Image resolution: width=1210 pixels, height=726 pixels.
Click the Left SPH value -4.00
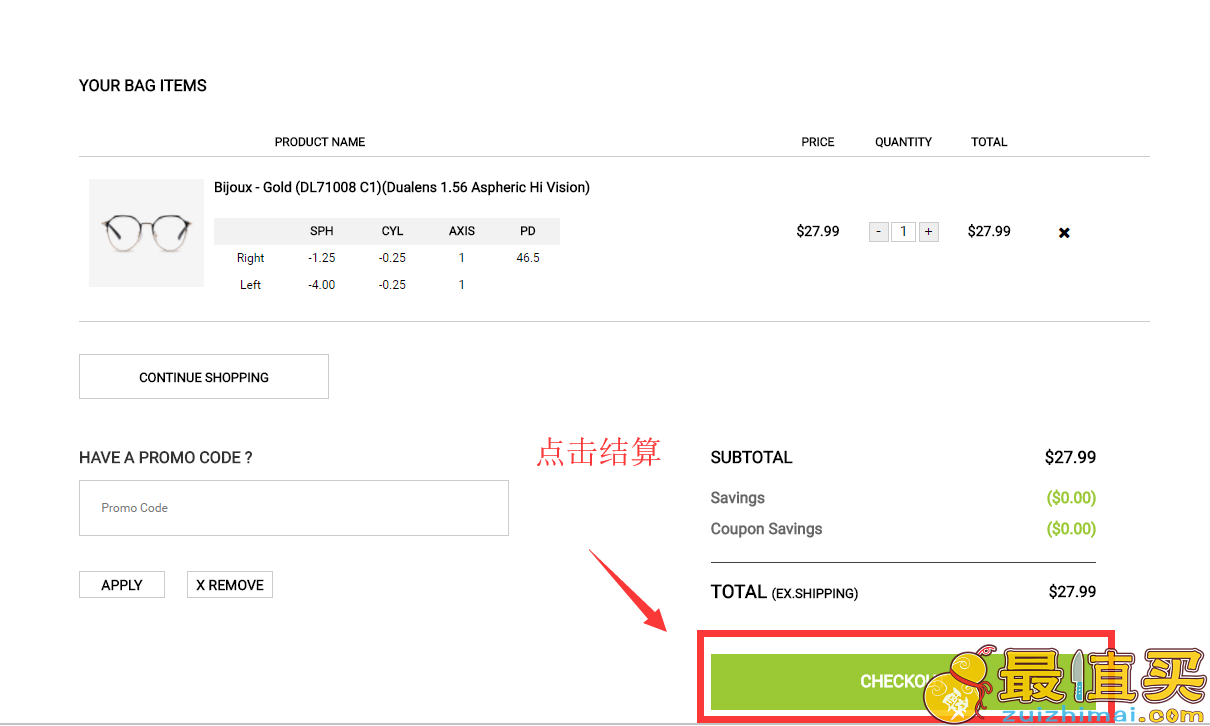pyautogui.click(x=322, y=285)
